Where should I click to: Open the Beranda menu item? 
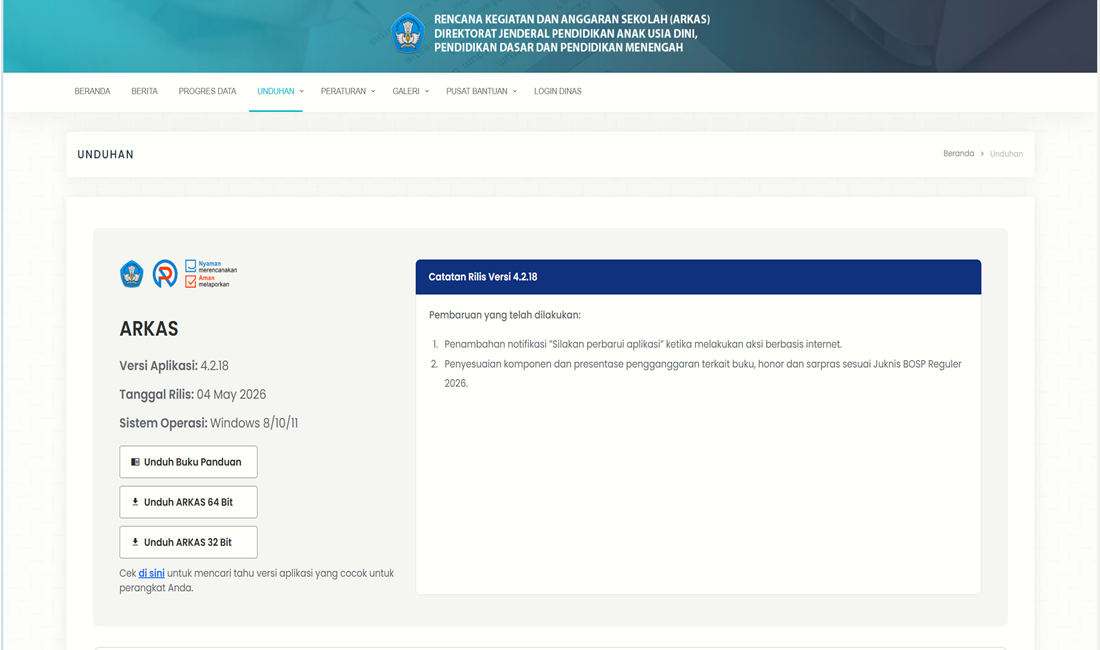[x=93, y=91]
